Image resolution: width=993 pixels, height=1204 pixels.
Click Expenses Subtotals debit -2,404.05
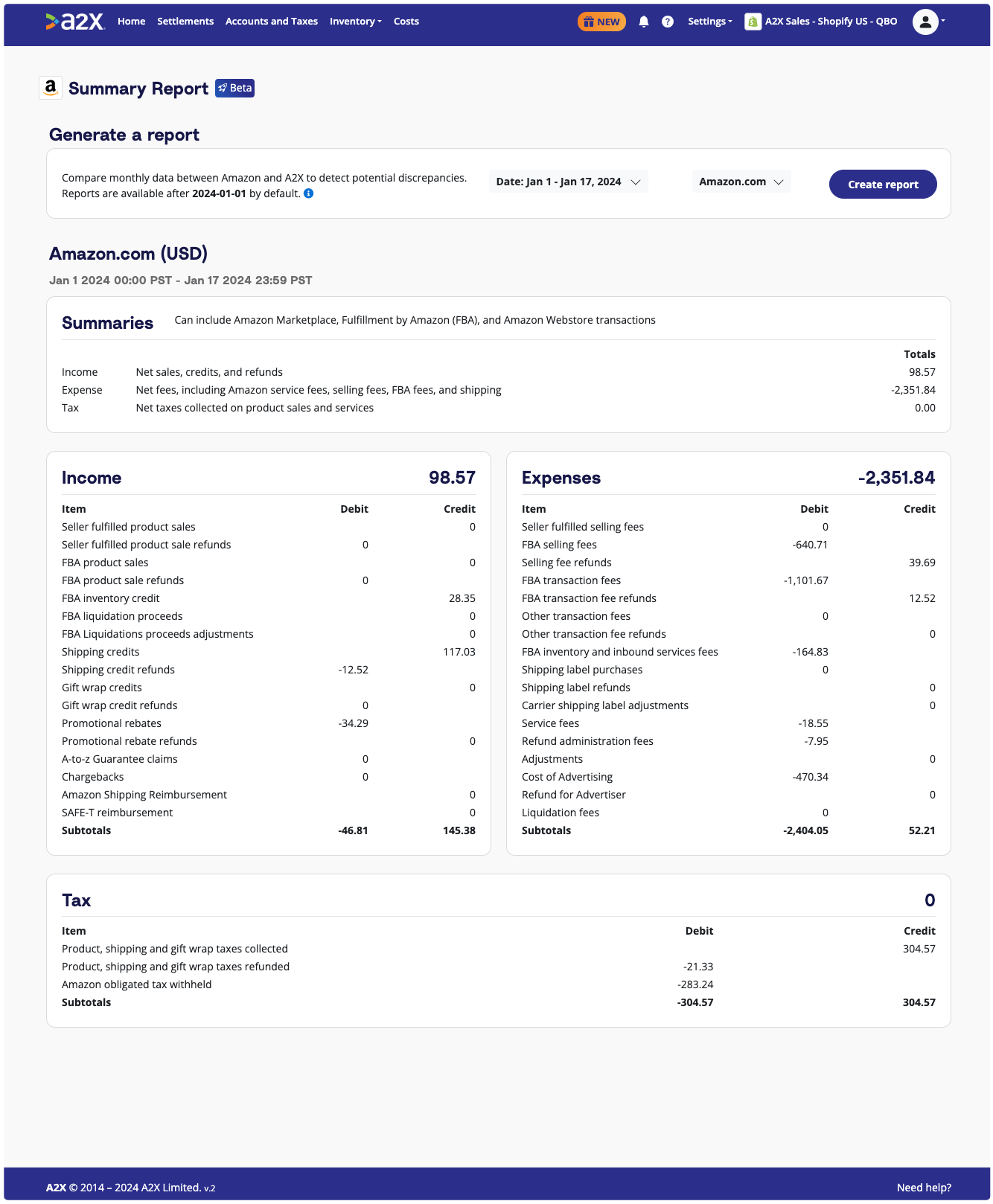click(x=806, y=830)
